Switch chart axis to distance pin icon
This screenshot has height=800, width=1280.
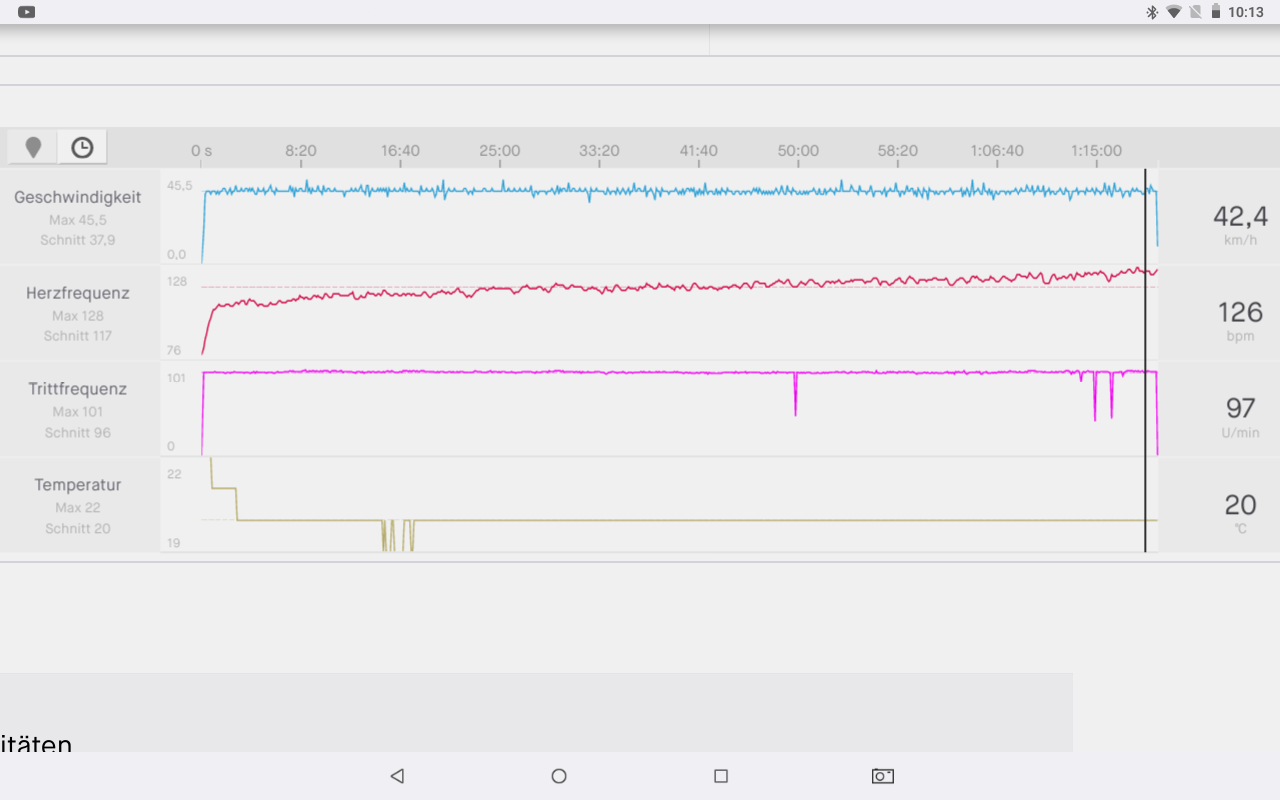click(33, 148)
